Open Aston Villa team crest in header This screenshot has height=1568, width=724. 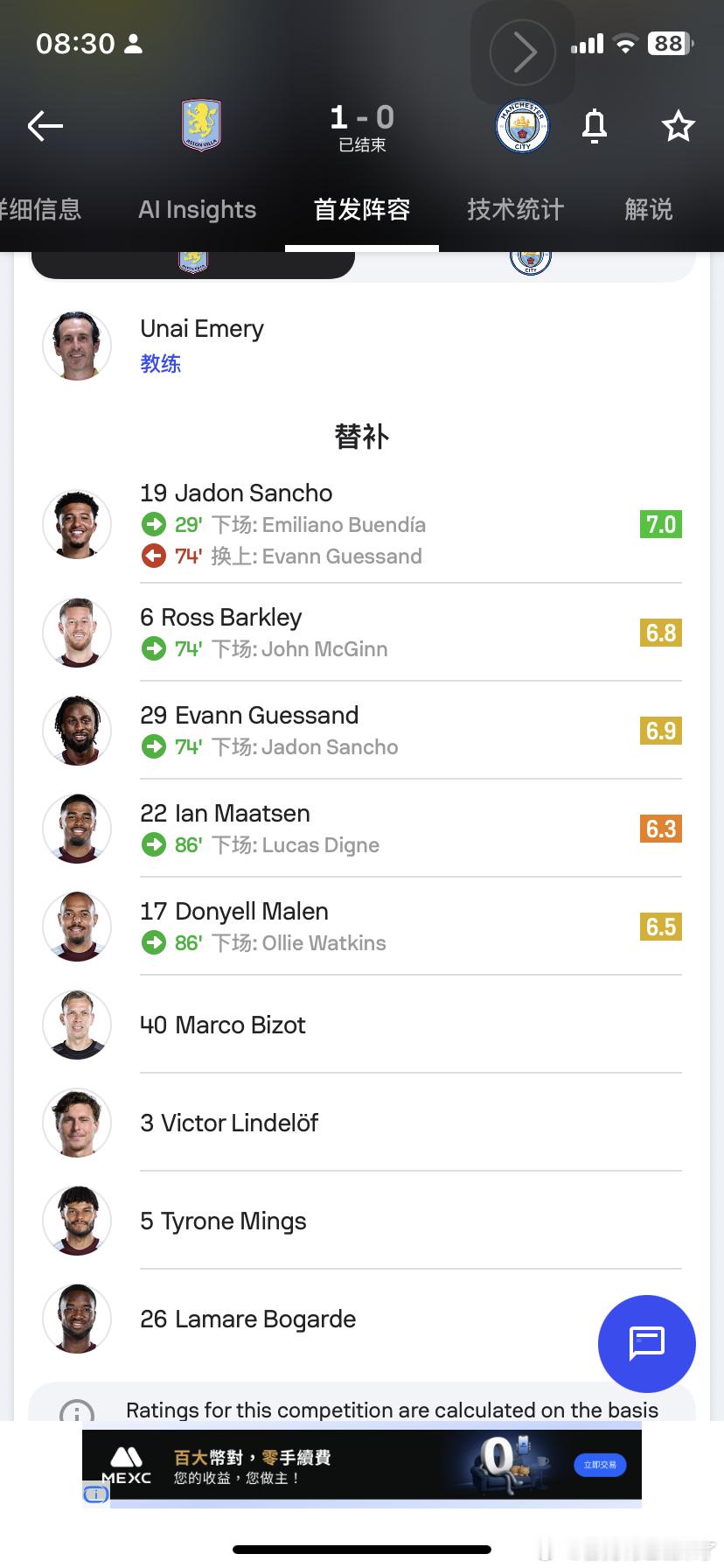(x=201, y=125)
